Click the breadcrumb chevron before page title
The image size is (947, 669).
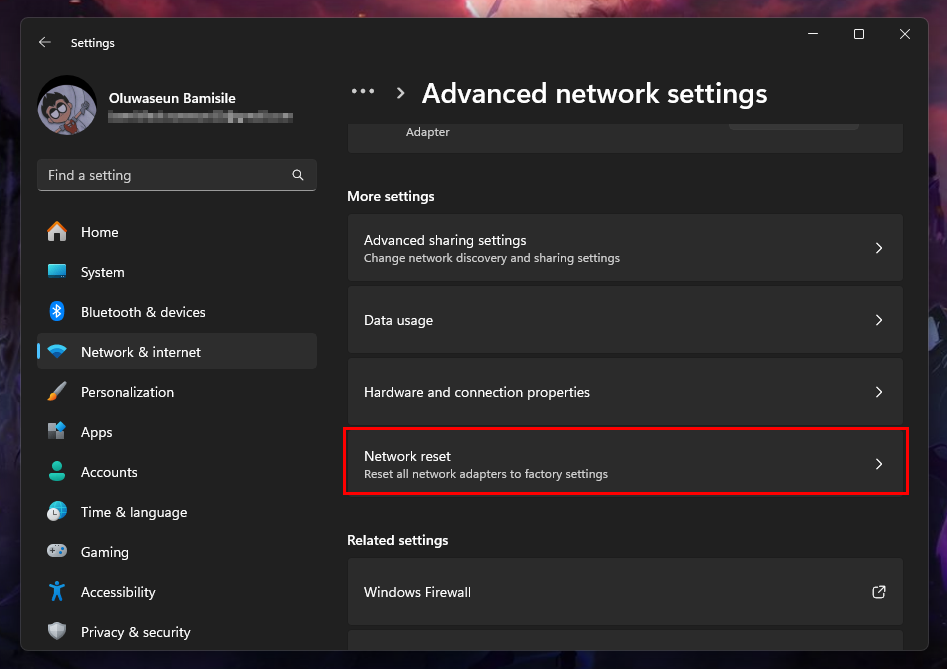tap(400, 93)
